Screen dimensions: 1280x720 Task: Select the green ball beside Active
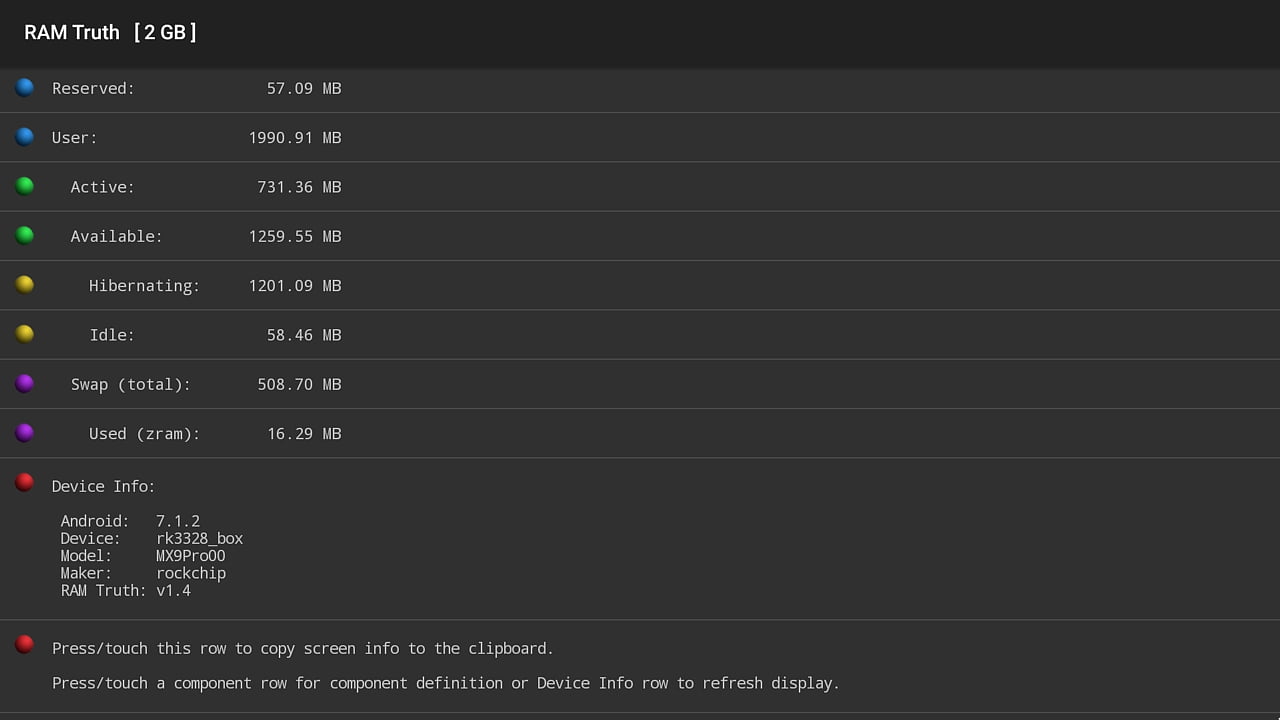point(25,186)
